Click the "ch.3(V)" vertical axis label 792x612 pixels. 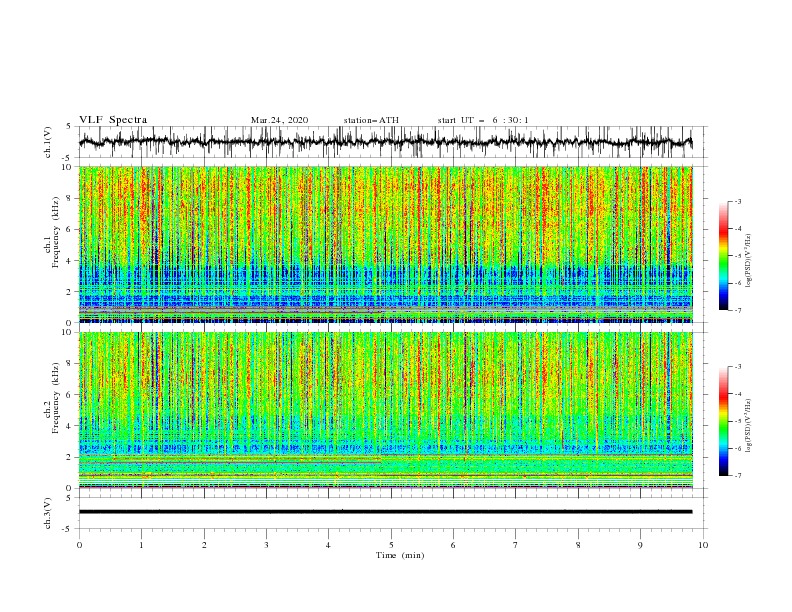(x=48, y=513)
